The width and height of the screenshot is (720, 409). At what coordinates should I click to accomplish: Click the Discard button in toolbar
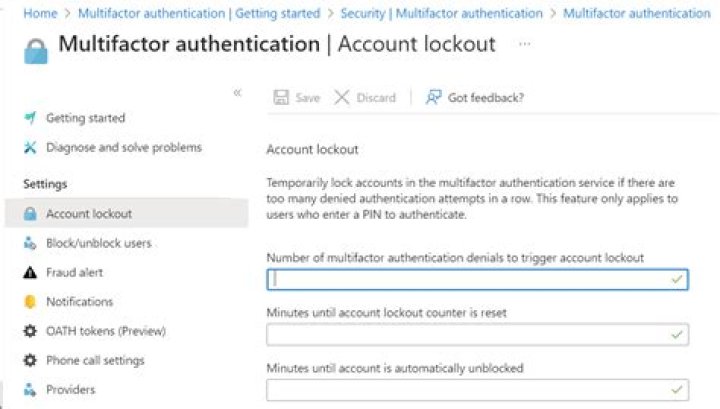point(365,97)
